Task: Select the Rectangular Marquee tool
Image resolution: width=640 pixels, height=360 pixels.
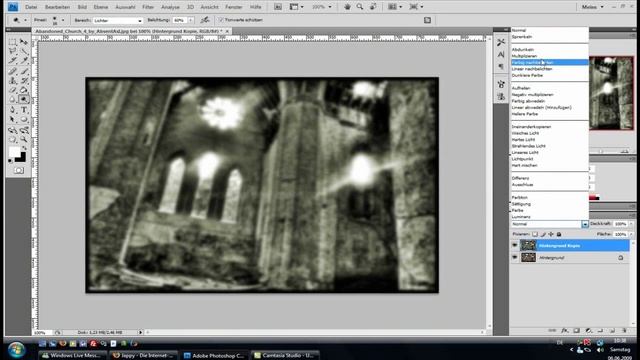Action: point(12,42)
